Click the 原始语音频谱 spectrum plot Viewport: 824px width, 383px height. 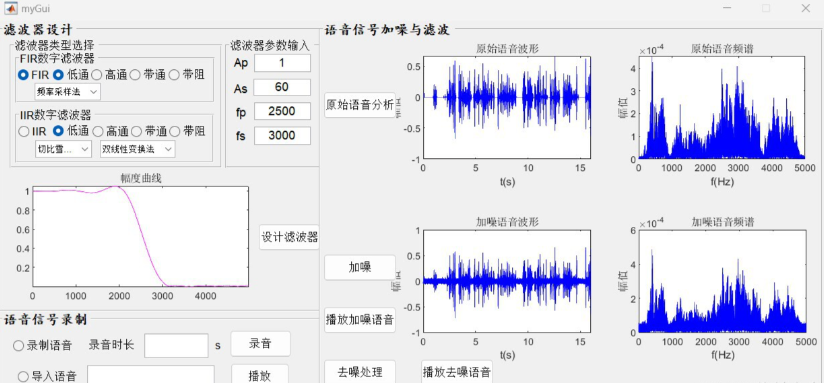(722, 108)
